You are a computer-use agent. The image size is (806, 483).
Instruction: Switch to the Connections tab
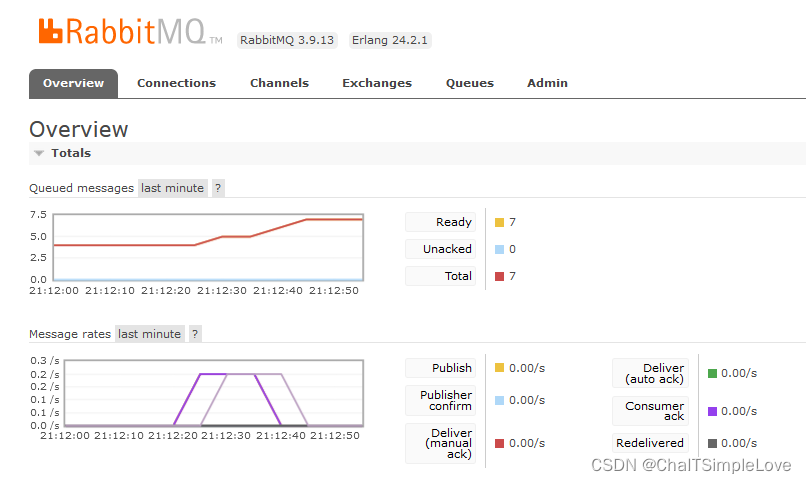(x=176, y=83)
